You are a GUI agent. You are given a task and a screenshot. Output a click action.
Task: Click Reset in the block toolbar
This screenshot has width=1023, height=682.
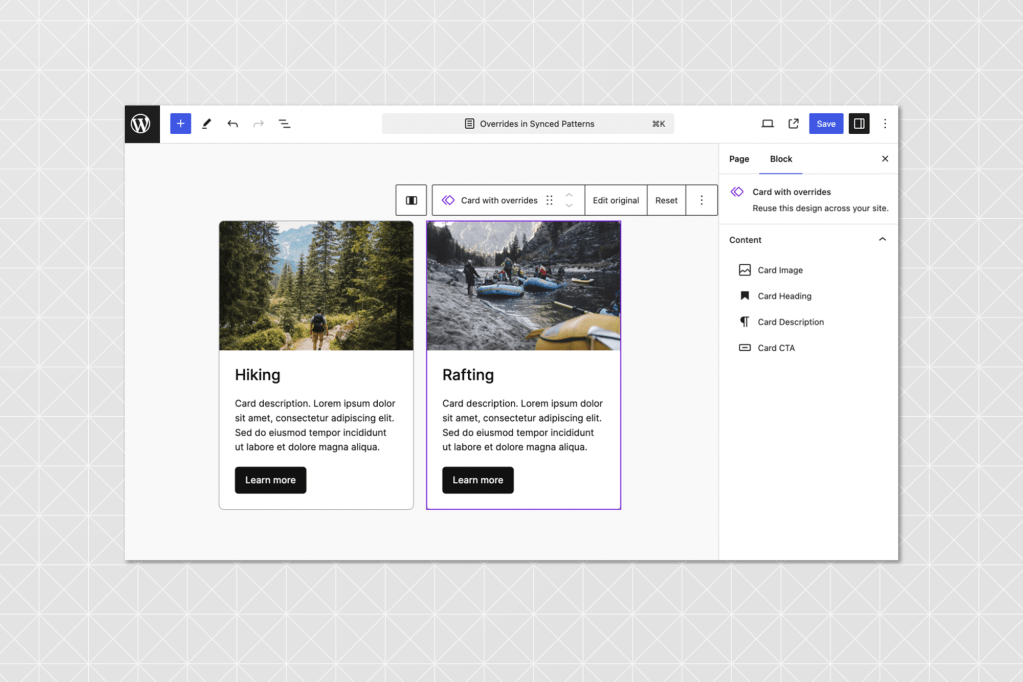pos(666,200)
